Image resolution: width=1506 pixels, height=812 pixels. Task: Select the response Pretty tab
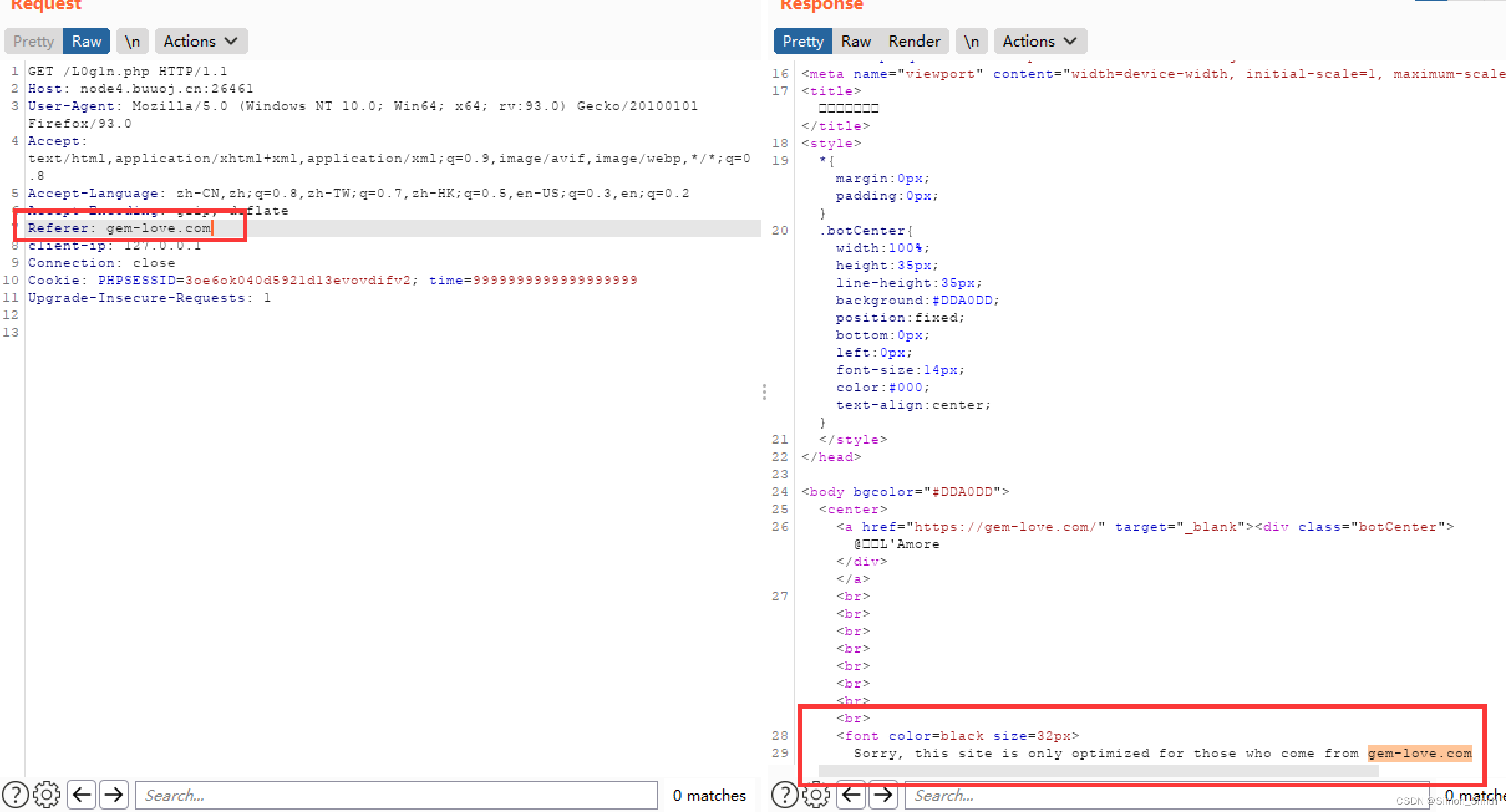802,42
